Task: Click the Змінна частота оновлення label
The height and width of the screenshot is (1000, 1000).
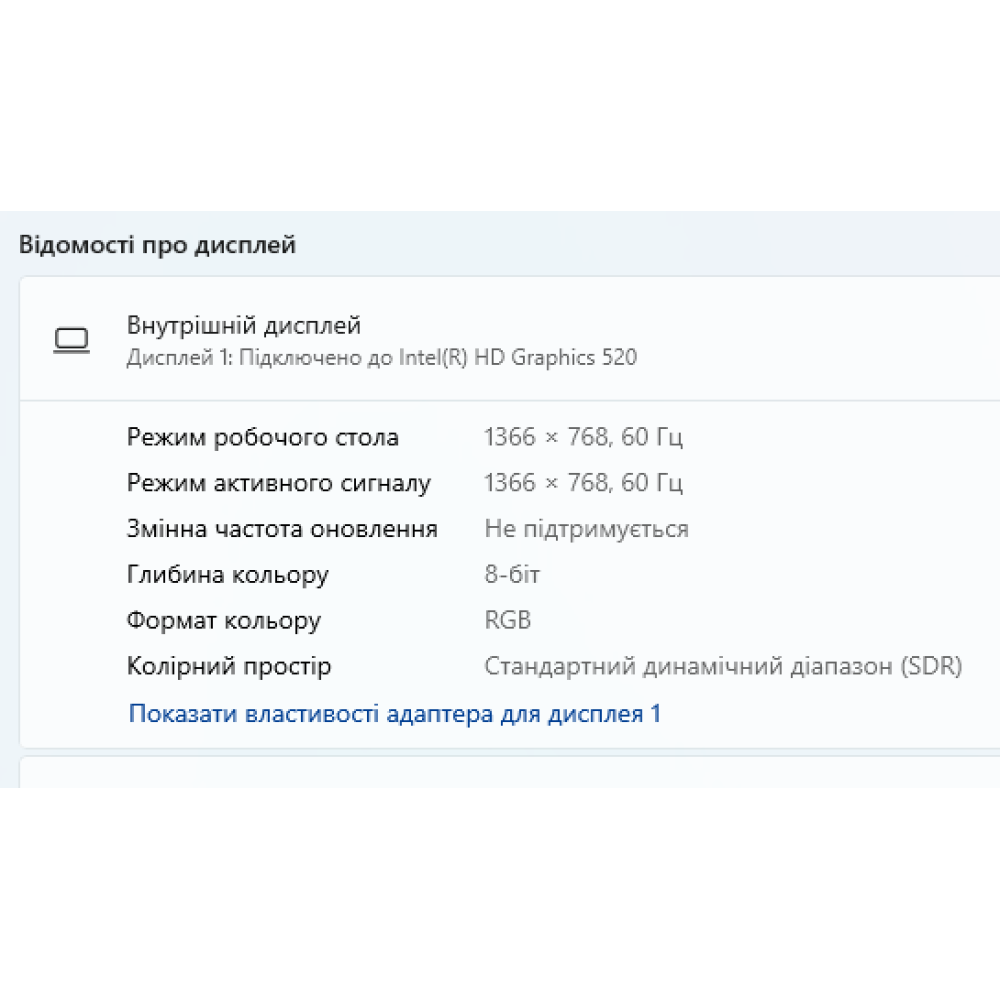Action: click(282, 529)
